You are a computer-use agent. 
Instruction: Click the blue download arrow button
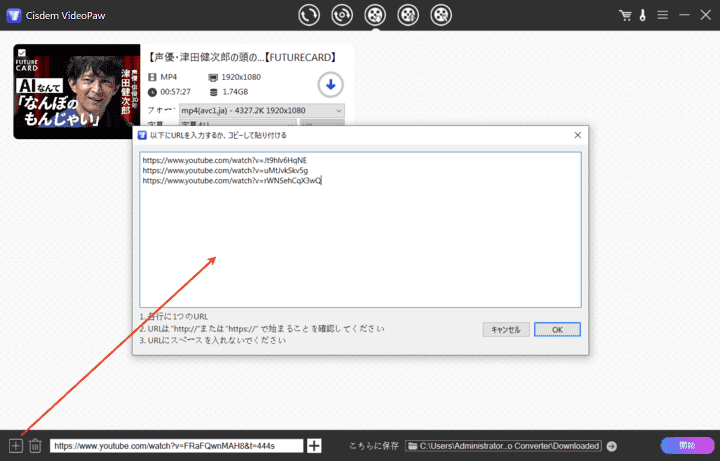[331, 85]
